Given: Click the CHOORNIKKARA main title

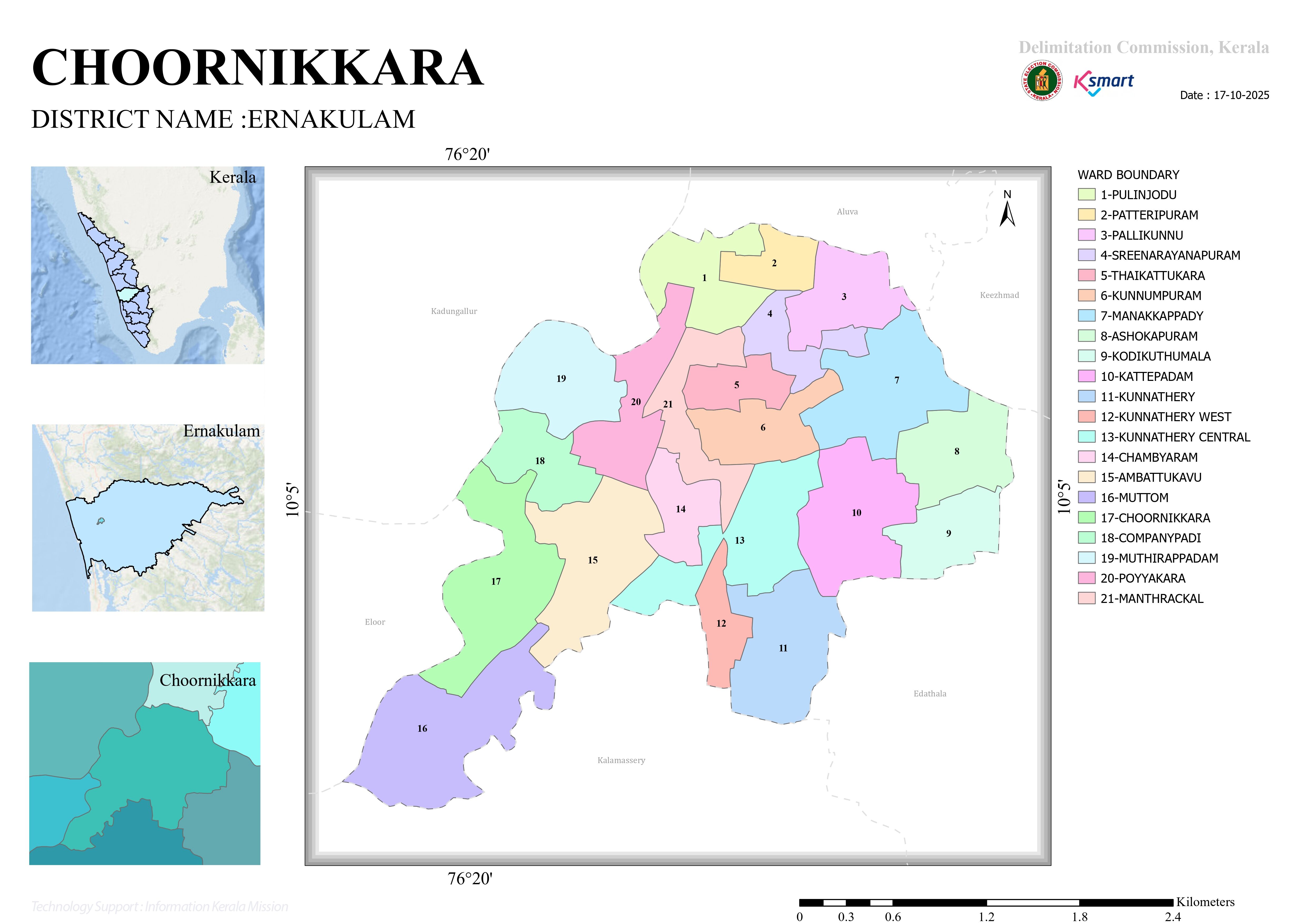Looking at the screenshot, I should coord(257,67).
